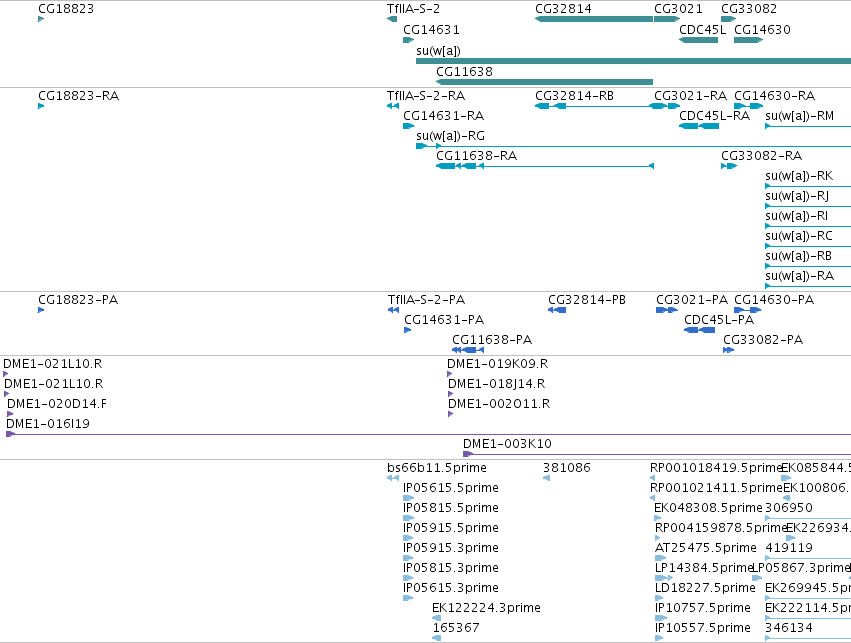Click the CG14631-RA transcript label
Screen dimensions: 851x643
443,116
